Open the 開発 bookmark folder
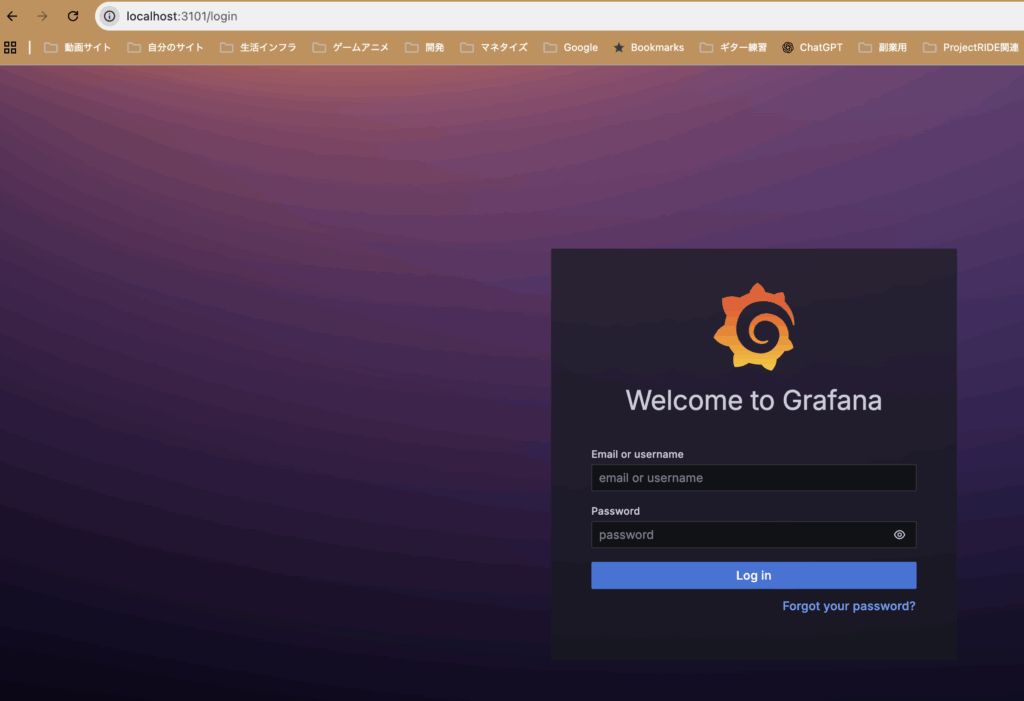 pos(425,47)
